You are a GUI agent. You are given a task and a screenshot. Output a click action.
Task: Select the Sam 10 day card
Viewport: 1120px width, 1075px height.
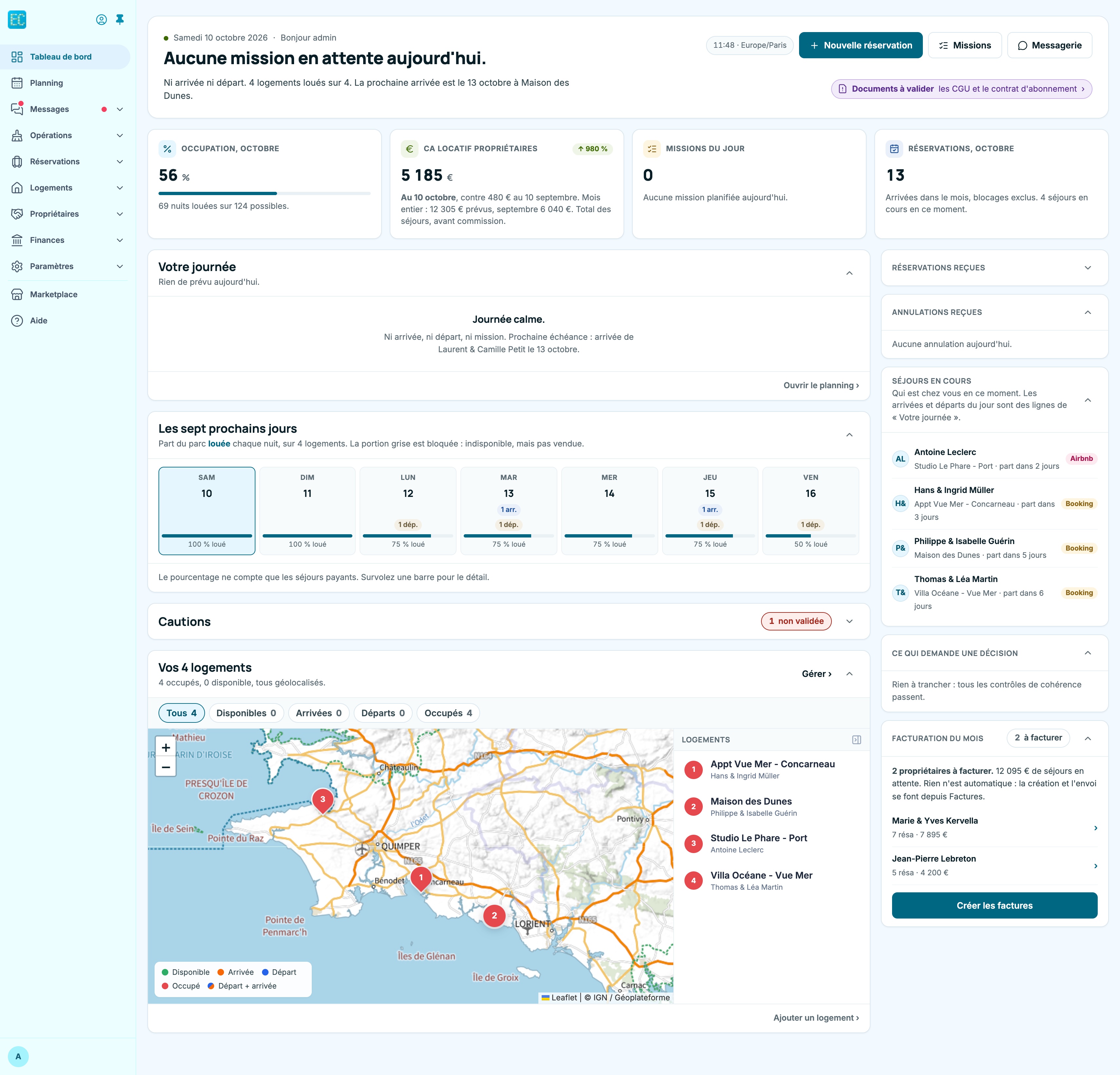207,511
